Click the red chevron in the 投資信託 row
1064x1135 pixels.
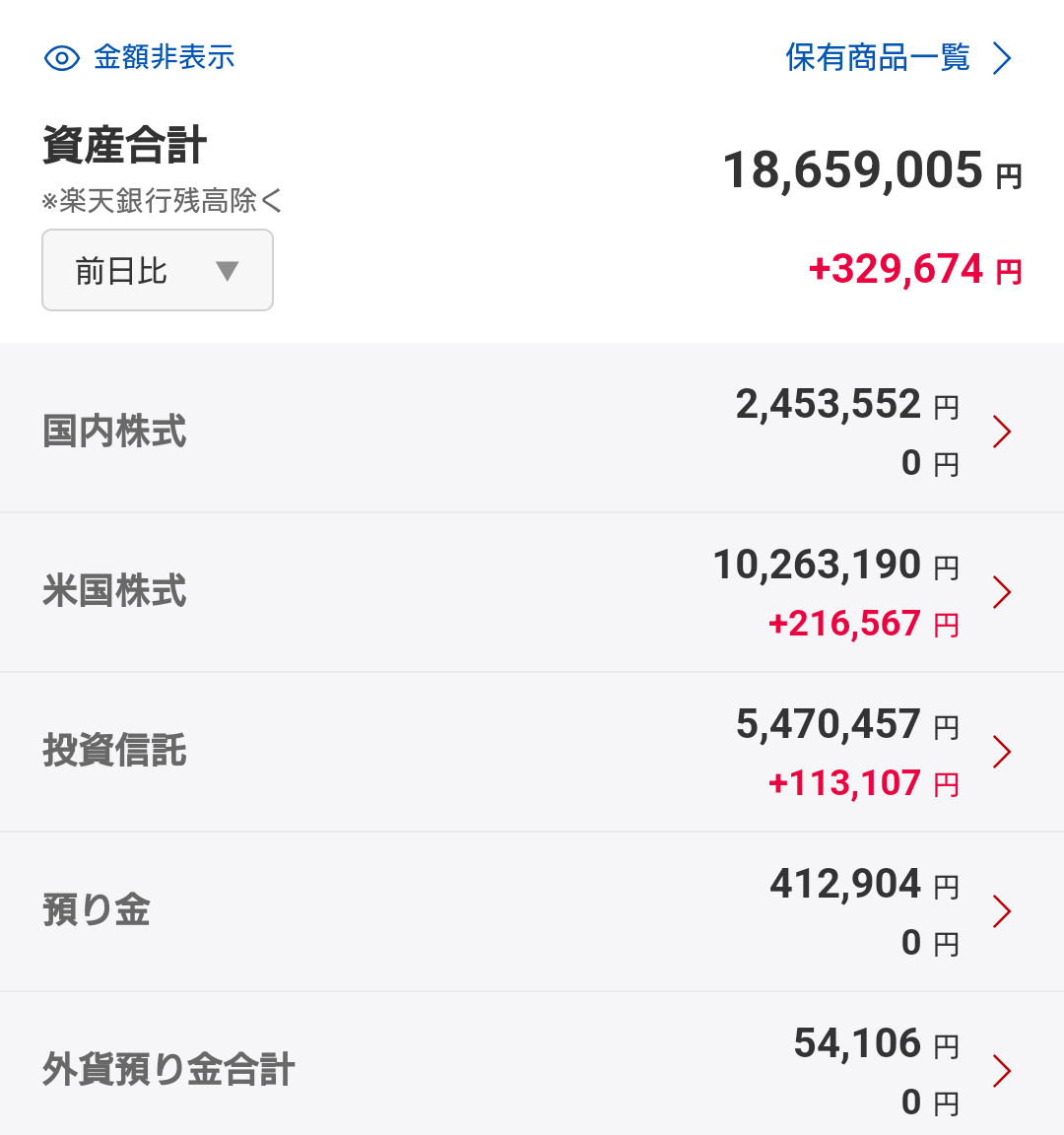click(1002, 752)
